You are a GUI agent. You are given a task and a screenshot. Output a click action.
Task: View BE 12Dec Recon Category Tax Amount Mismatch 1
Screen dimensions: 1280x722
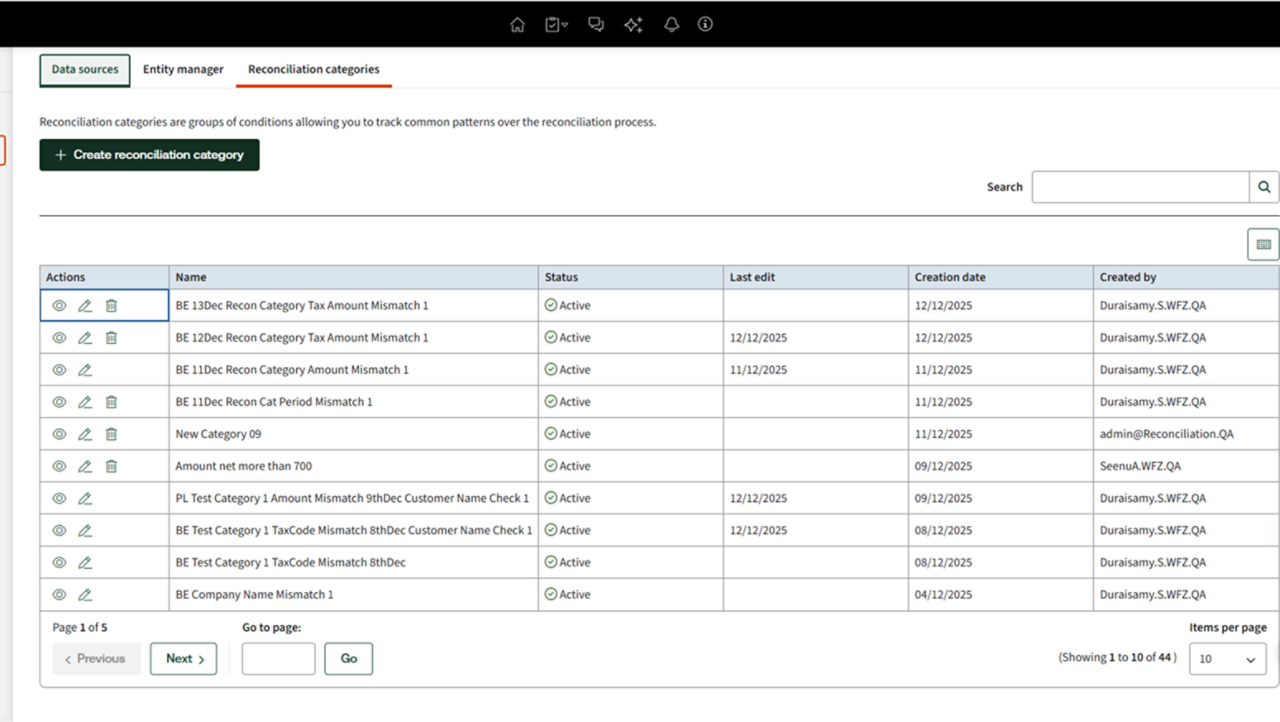click(x=59, y=338)
